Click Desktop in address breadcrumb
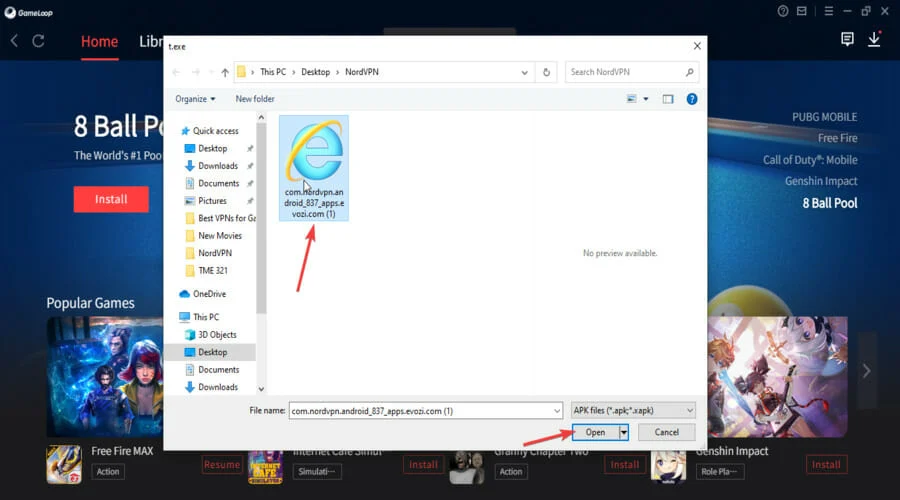The height and width of the screenshot is (500, 900). click(x=316, y=72)
